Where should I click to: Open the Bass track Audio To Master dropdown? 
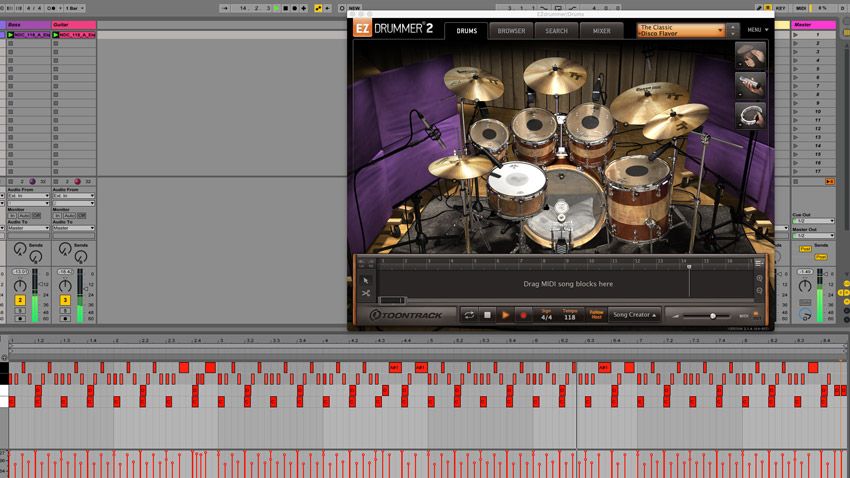(x=28, y=228)
